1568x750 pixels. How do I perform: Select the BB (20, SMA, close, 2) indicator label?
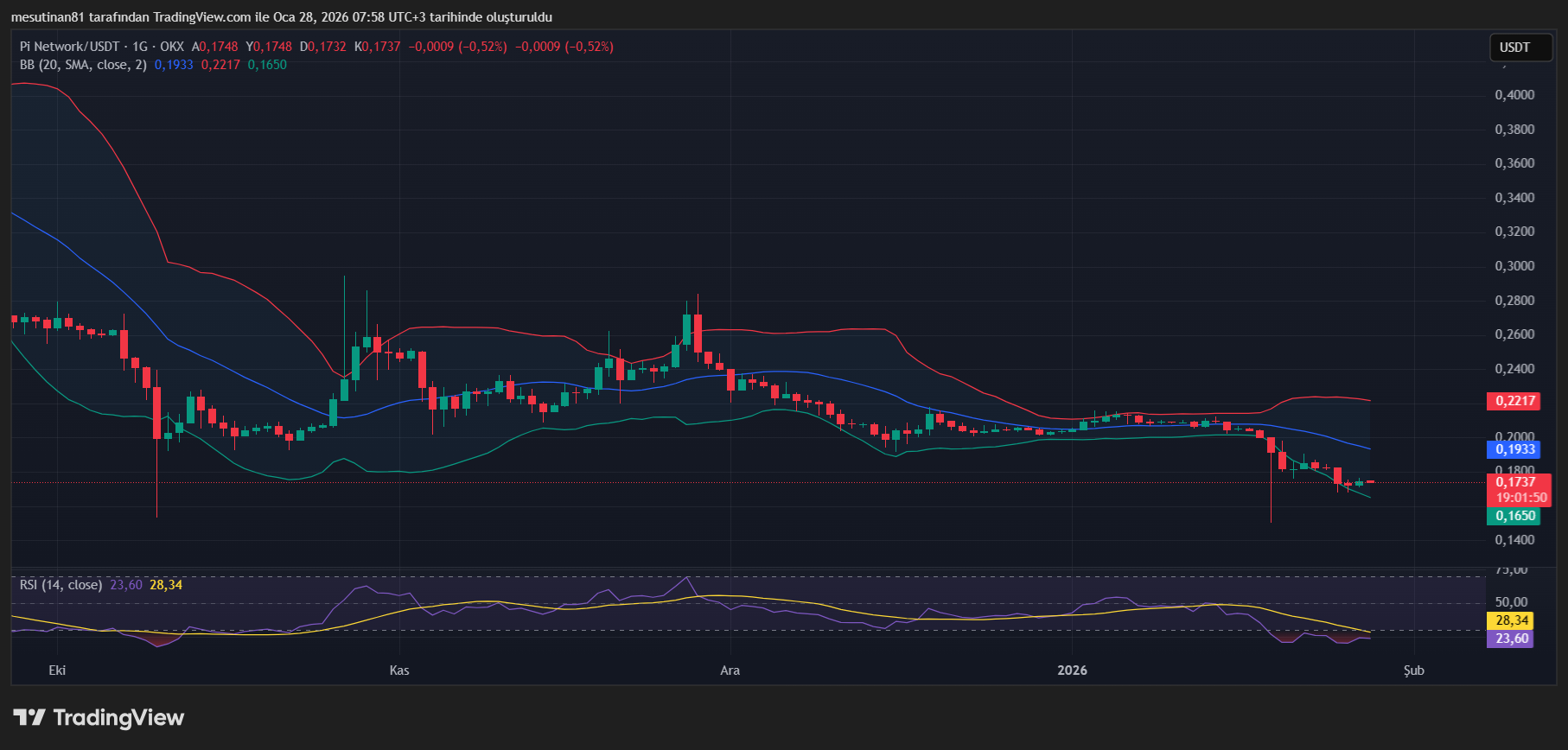pos(83,65)
